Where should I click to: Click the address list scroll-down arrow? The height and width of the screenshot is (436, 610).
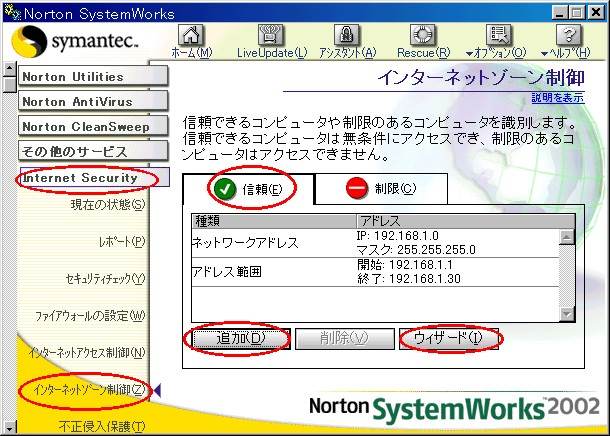click(x=567, y=313)
